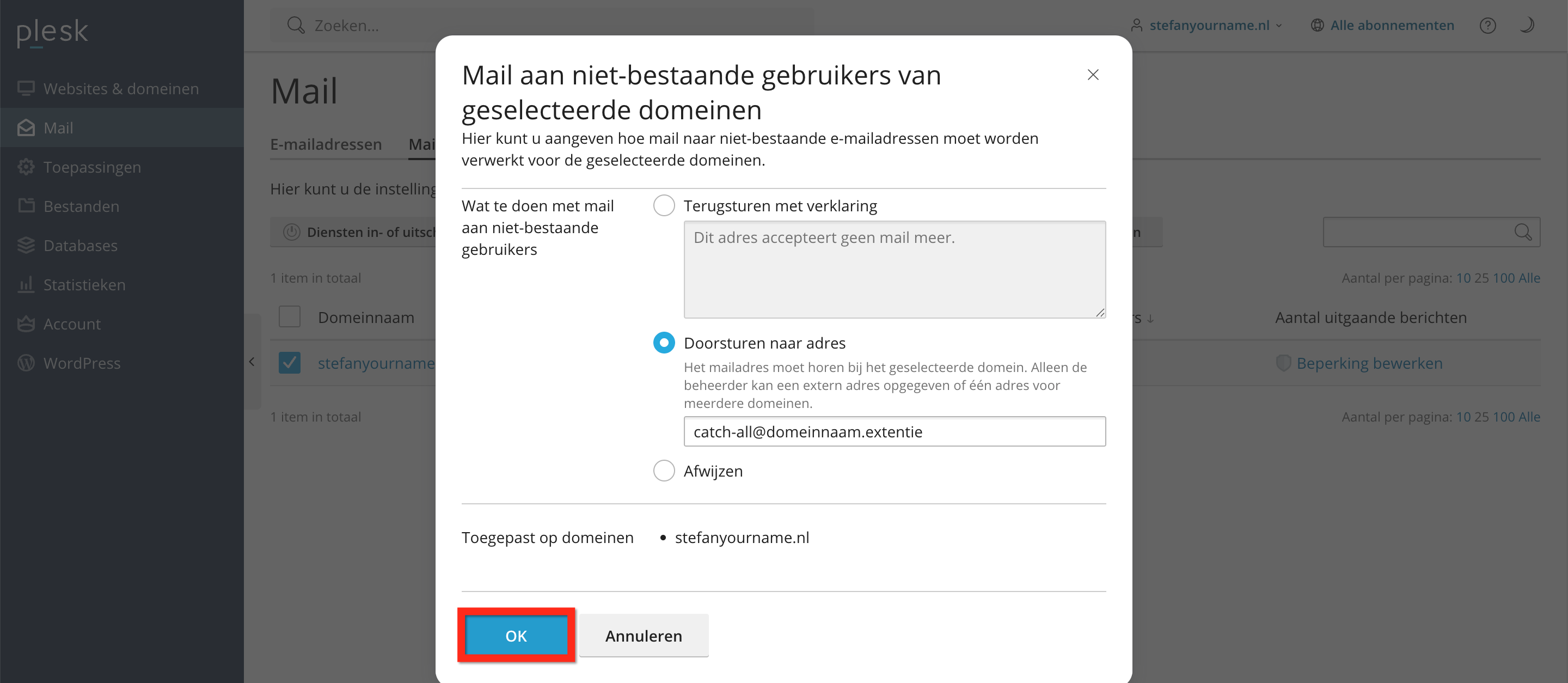Screen dimensions: 1568x683
Task: Open Statistieken chart icon in sidebar
Action: coord(26,285)
